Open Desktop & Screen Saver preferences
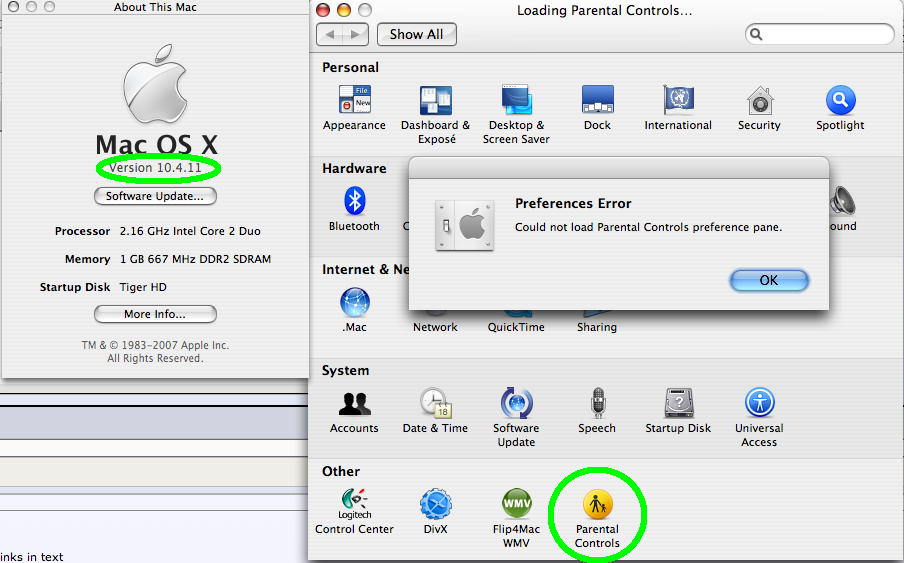Screen dimensions: 904x563 tap(517, 114)
